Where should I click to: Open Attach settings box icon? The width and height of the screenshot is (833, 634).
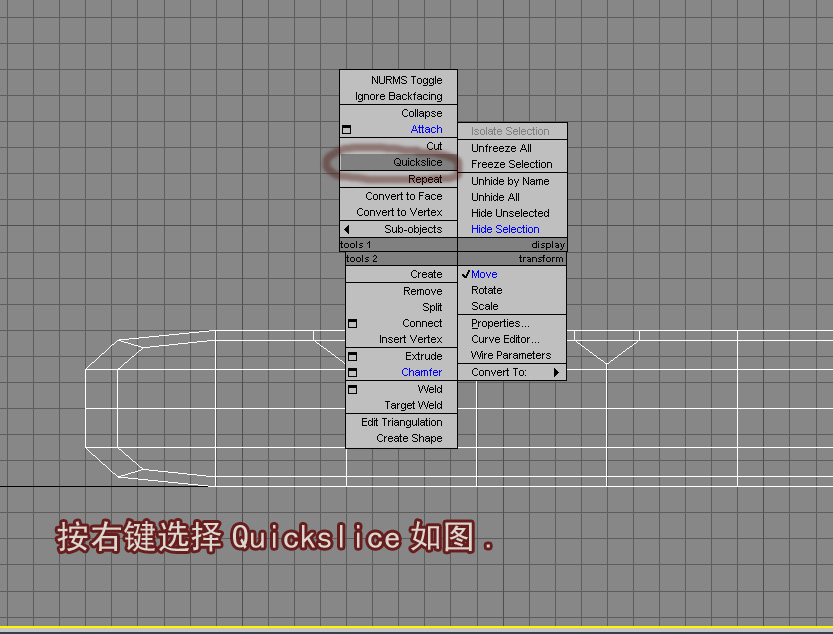[x=346, y=130]
